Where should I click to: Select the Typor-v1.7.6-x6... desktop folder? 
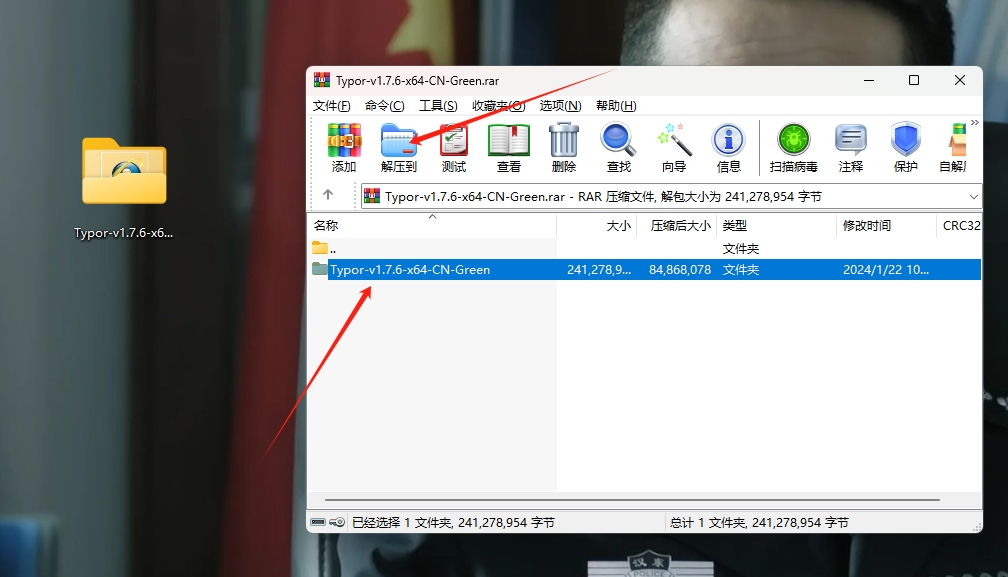(124, 189)
